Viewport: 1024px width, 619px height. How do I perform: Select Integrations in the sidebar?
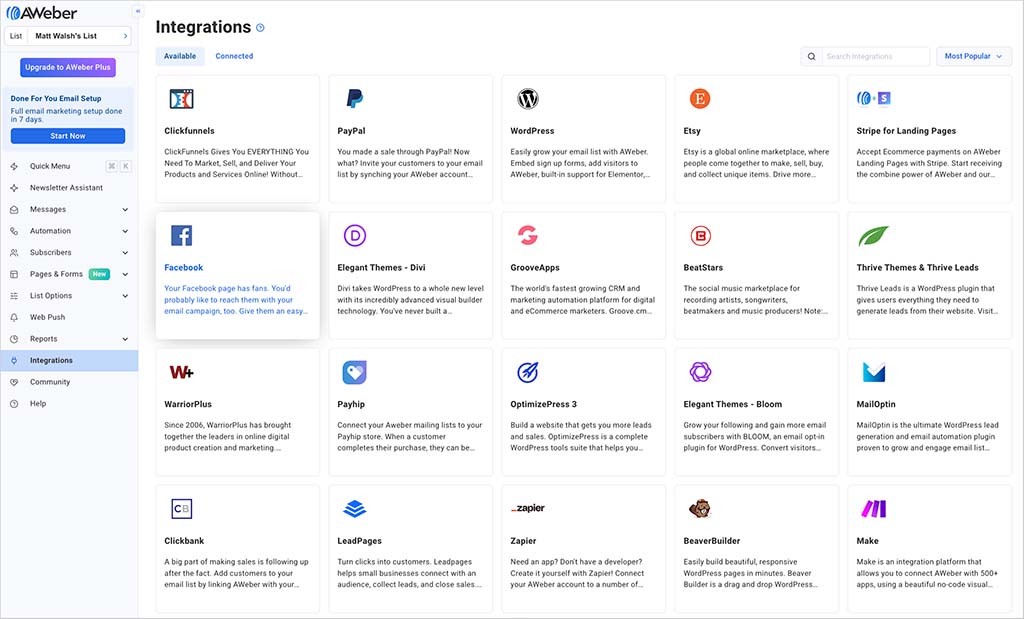[69, 360]
